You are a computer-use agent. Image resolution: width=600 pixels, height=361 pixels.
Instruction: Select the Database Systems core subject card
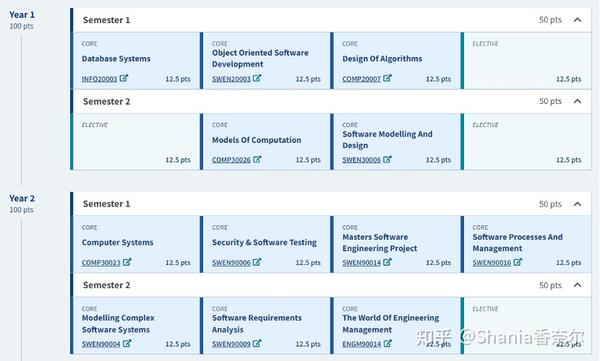click(x=135, y=61)
